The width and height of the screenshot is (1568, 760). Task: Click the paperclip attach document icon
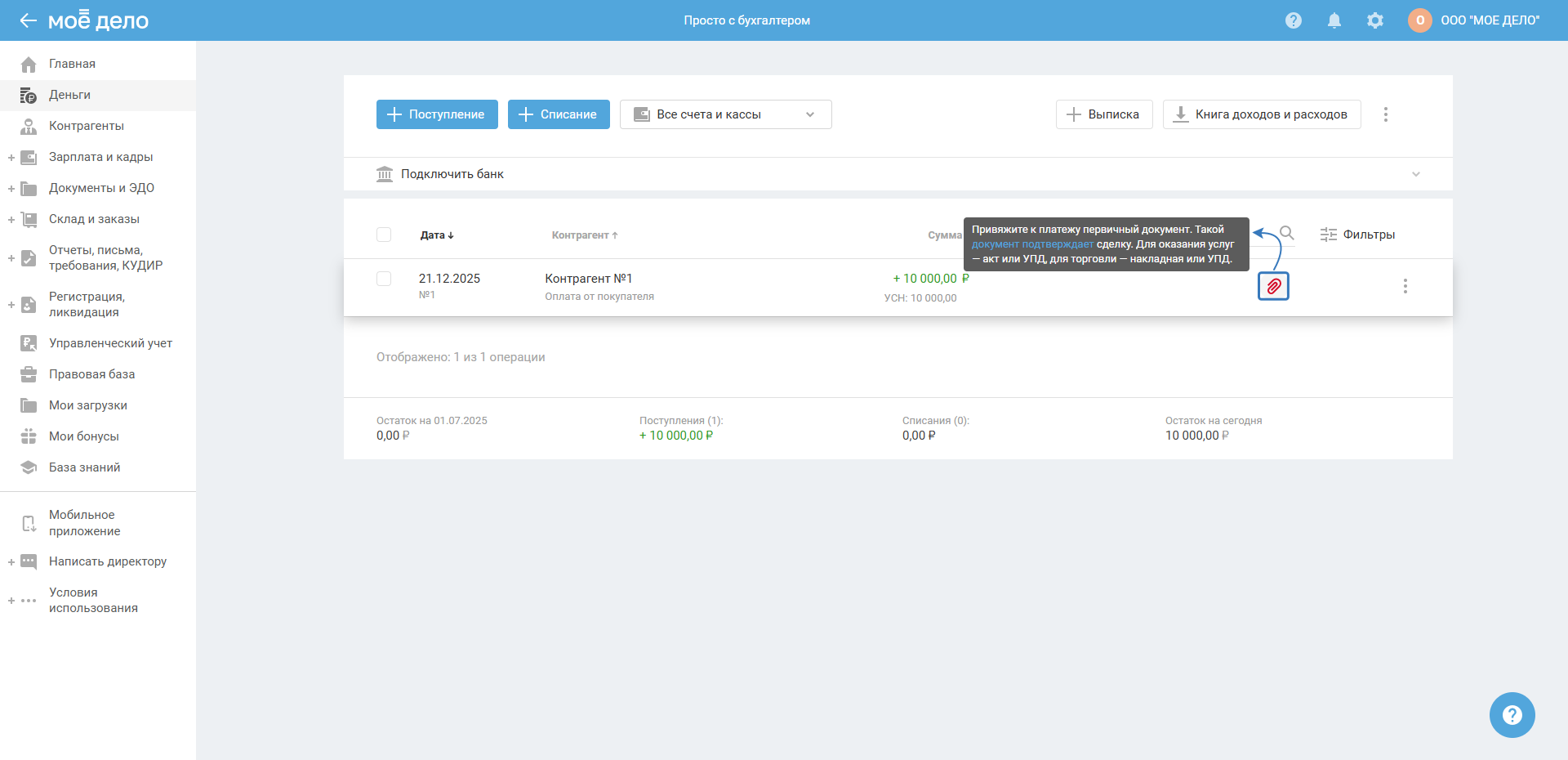[1273, 286]
